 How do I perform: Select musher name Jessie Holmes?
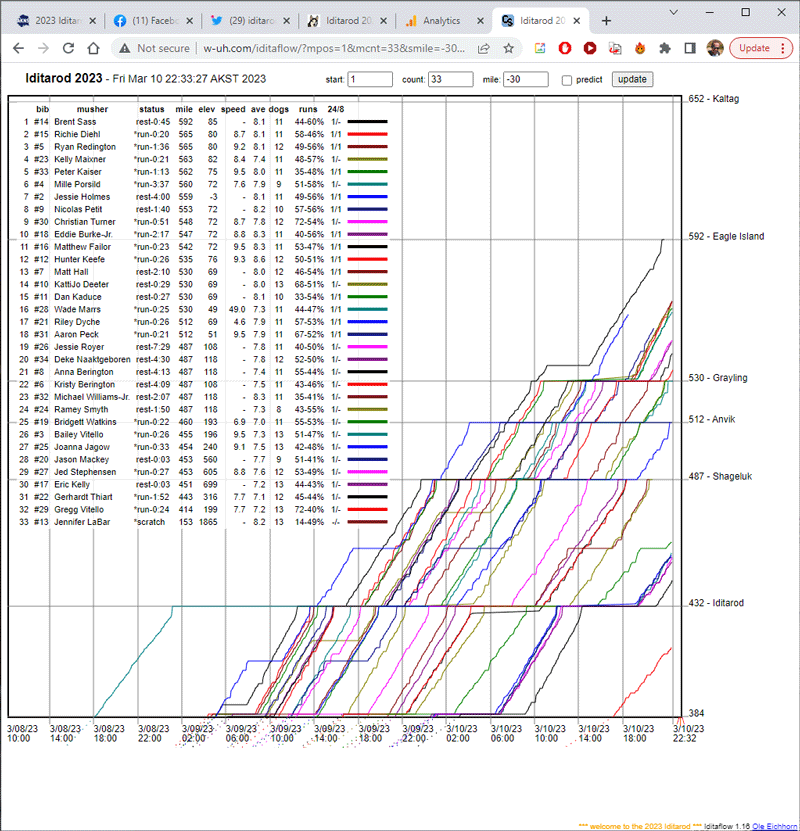82,197
